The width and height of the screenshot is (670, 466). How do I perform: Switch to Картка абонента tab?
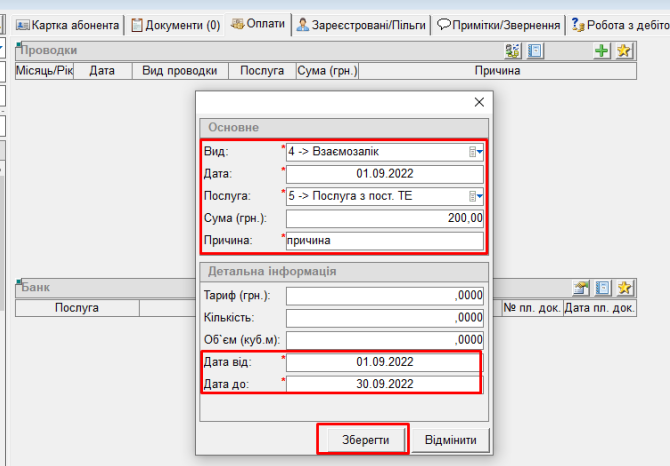[x=69, y=25]
